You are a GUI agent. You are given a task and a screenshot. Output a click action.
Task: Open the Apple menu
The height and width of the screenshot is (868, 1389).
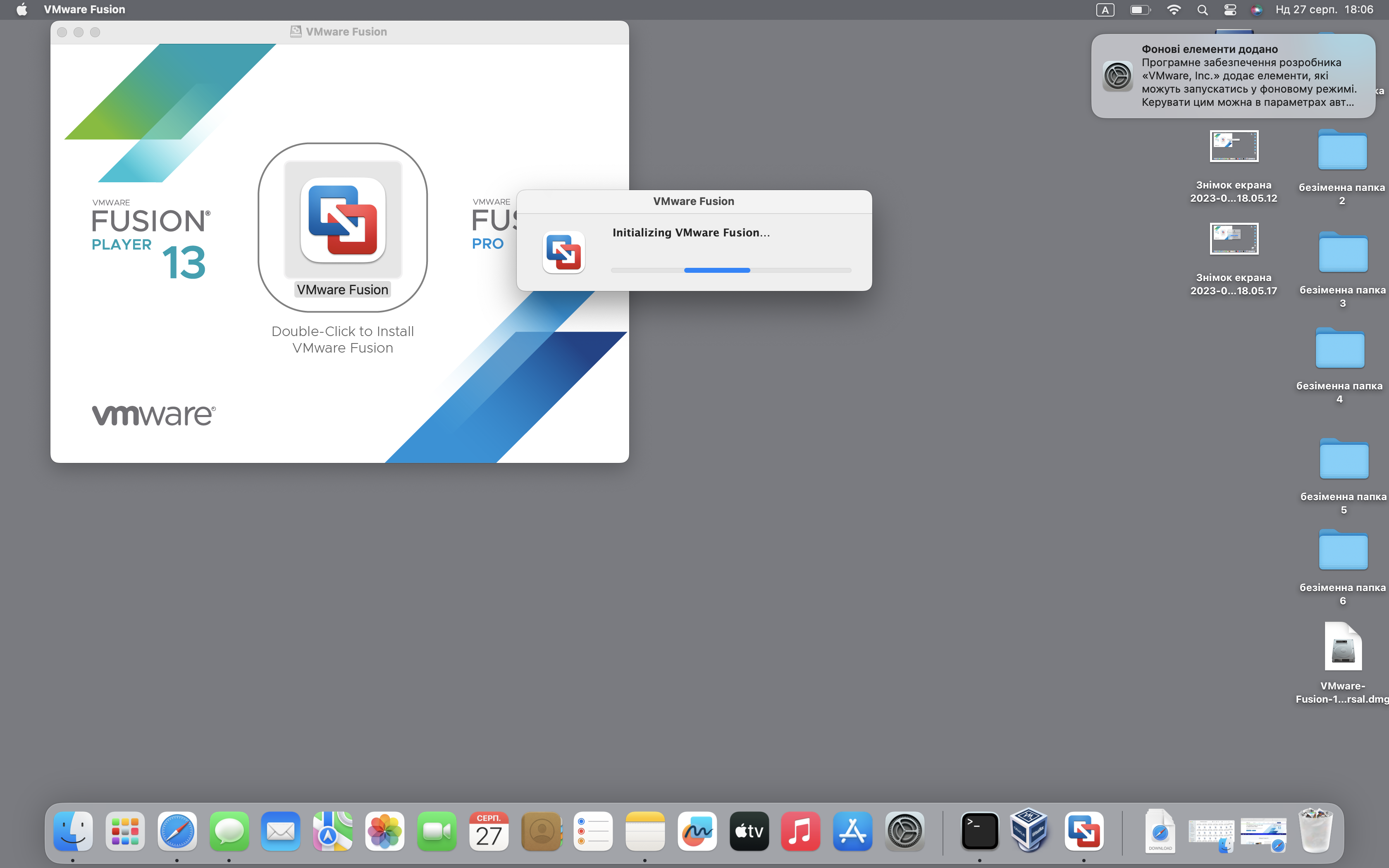click(22, 10)
